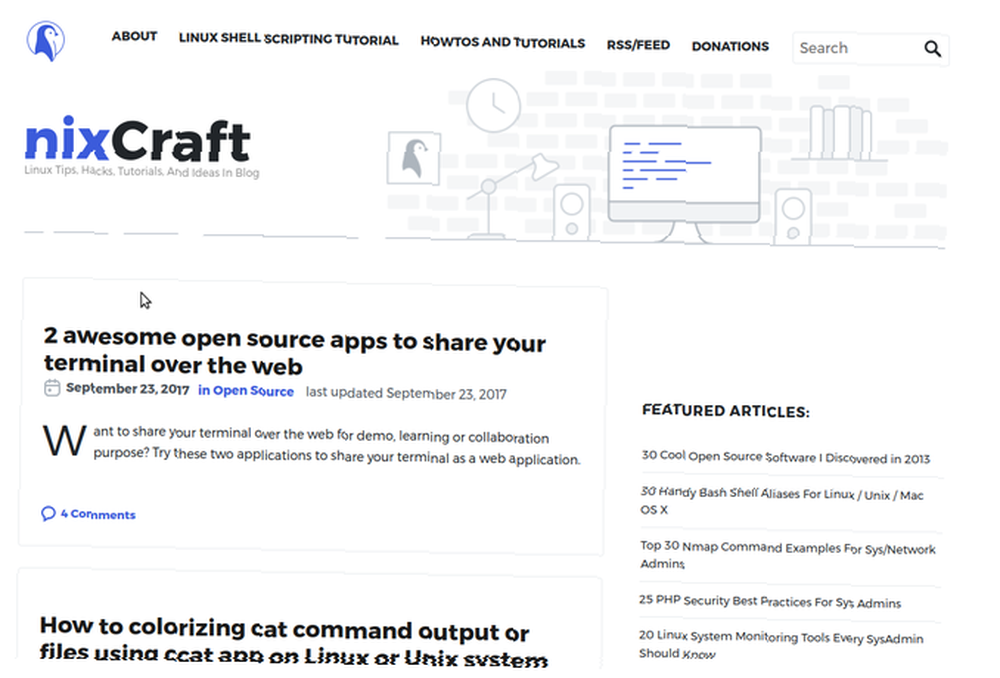This screenshot has height=678, width=1000.
Task: Open 30 Handy Bash Shell Aliases article
Action: click(782, 501)
